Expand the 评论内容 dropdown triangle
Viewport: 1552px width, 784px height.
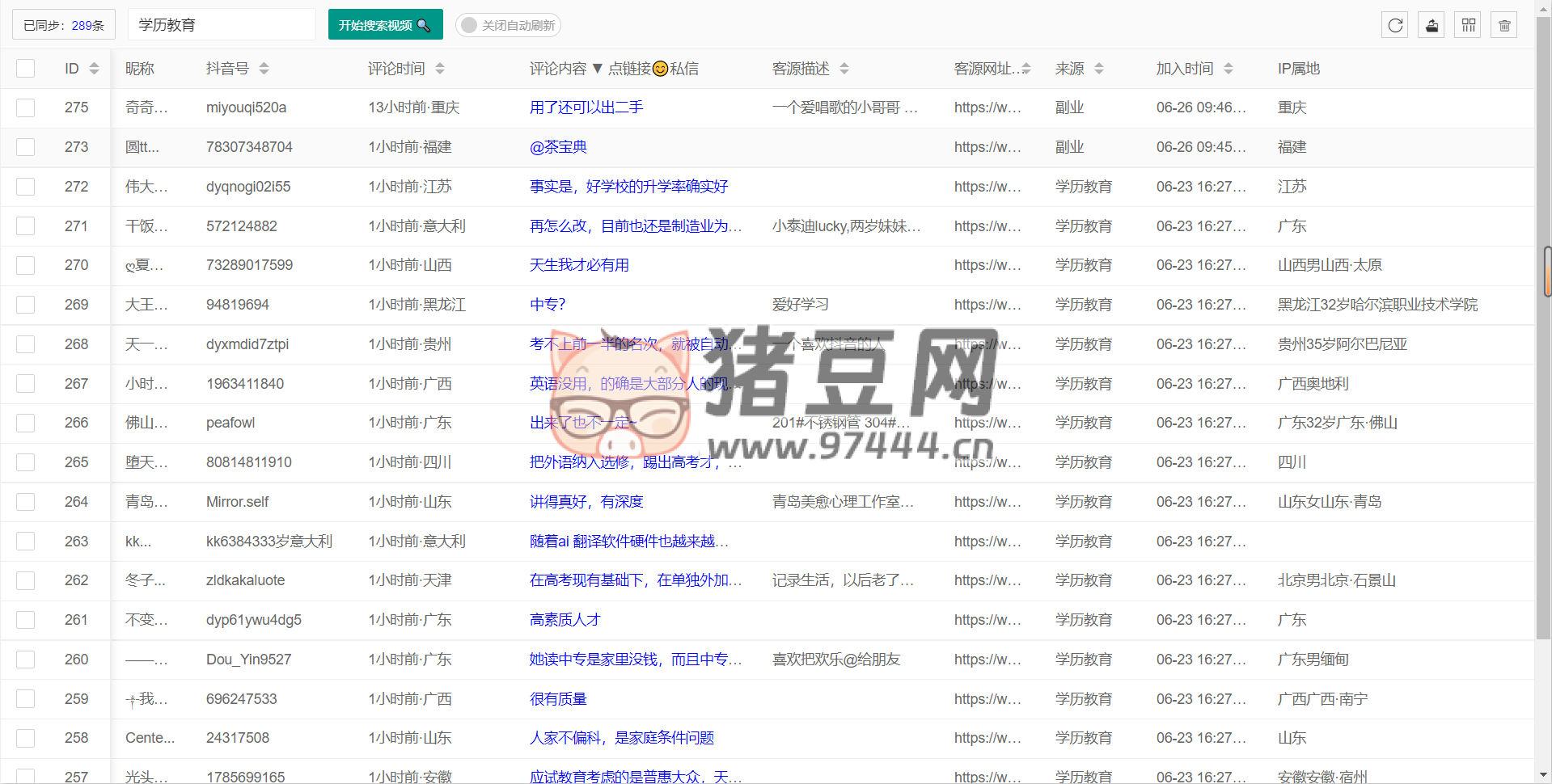pyautogui.click(x=598, y=69)
